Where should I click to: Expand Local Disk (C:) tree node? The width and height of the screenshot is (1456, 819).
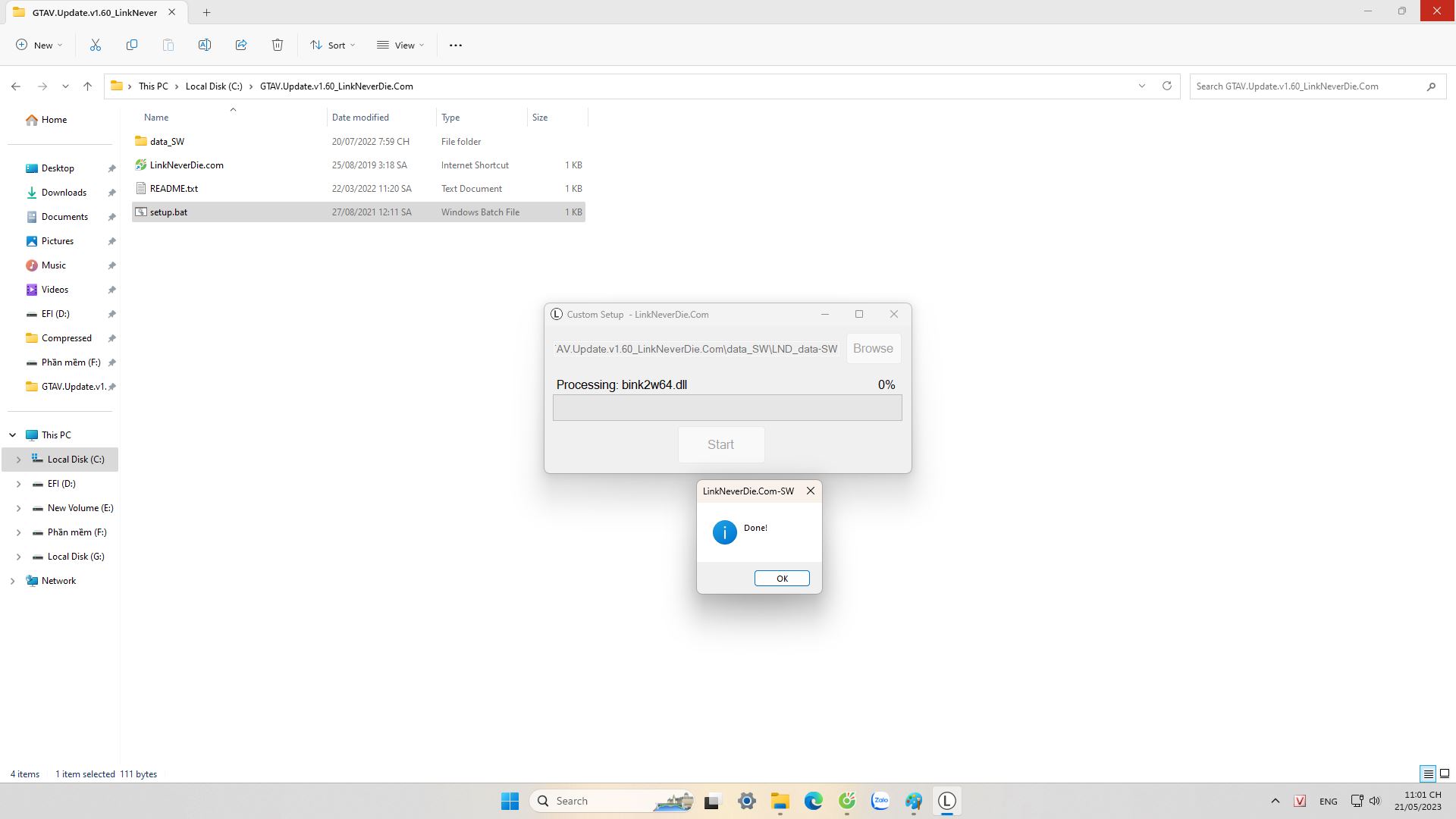(19, 460)
